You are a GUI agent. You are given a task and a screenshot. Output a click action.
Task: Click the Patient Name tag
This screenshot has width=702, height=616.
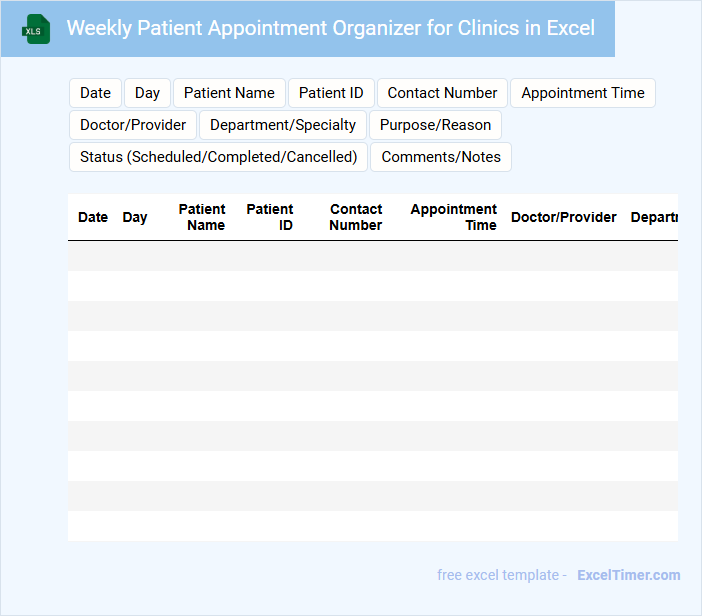(229, 93)
